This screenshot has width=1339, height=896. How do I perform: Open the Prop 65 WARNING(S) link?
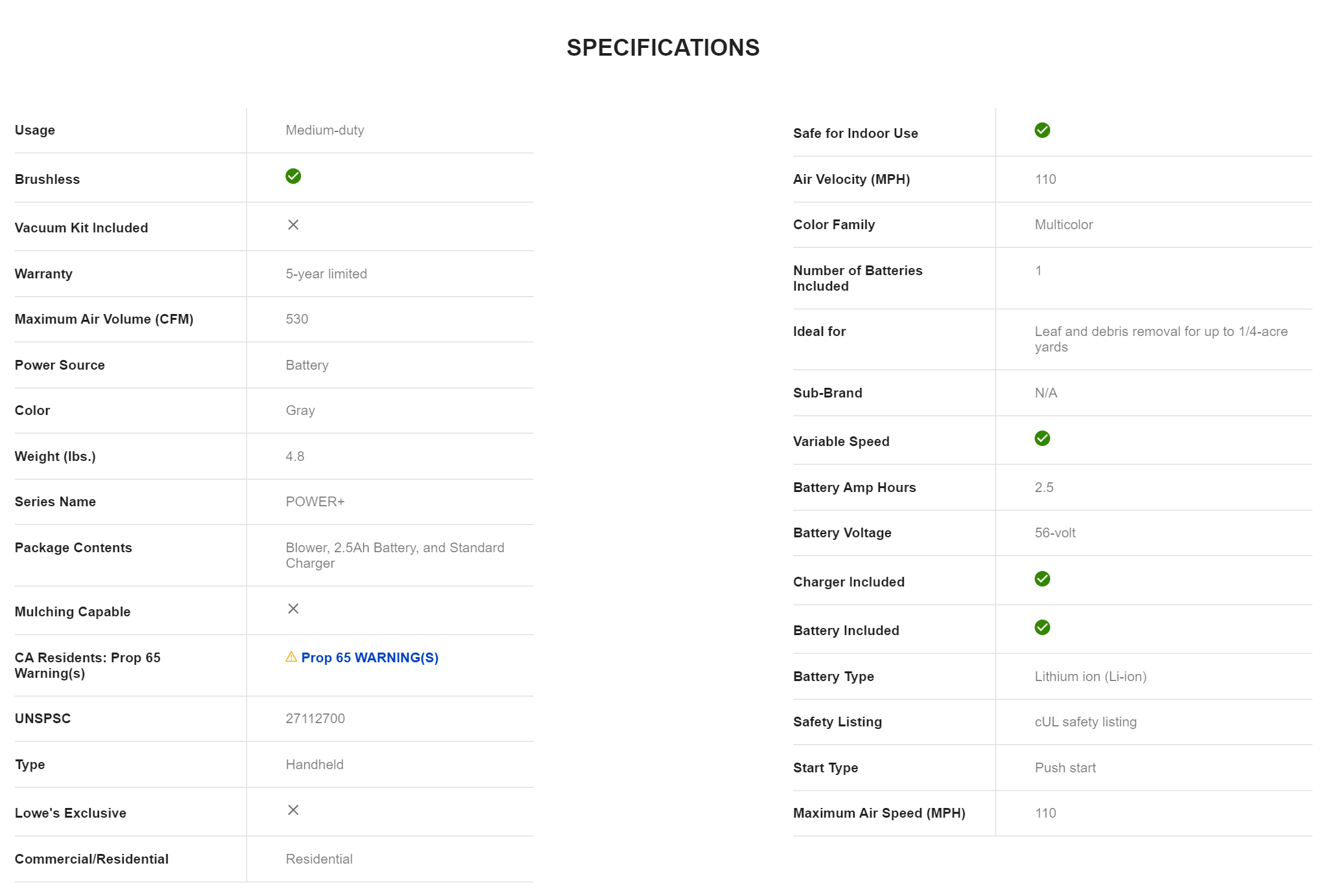[x=370, y=658]
